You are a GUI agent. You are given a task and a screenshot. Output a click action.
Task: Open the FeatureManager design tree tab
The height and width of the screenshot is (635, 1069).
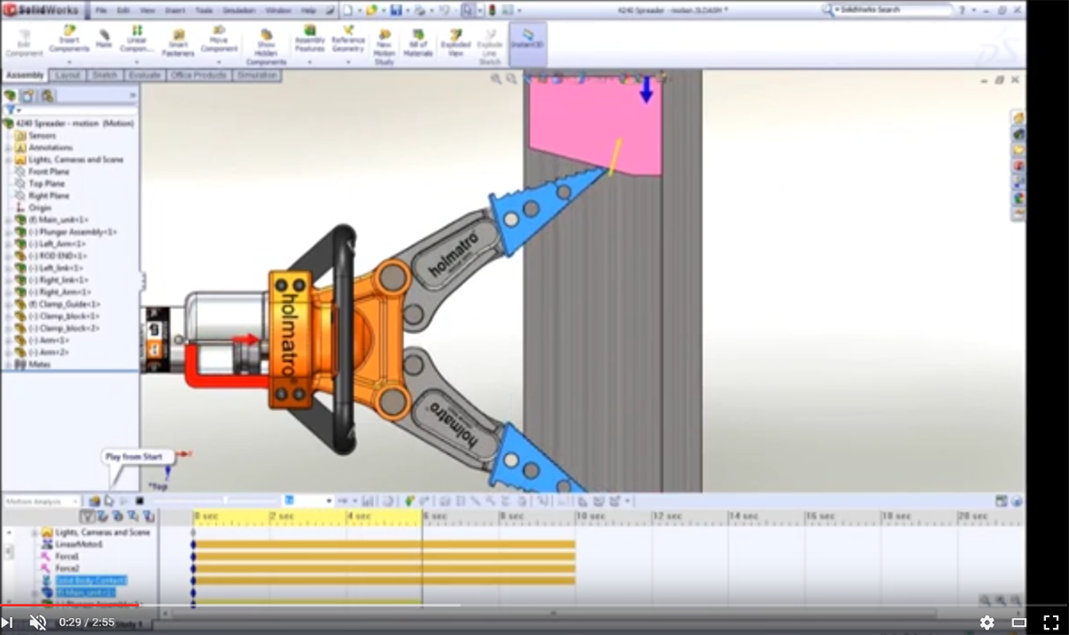10,96
